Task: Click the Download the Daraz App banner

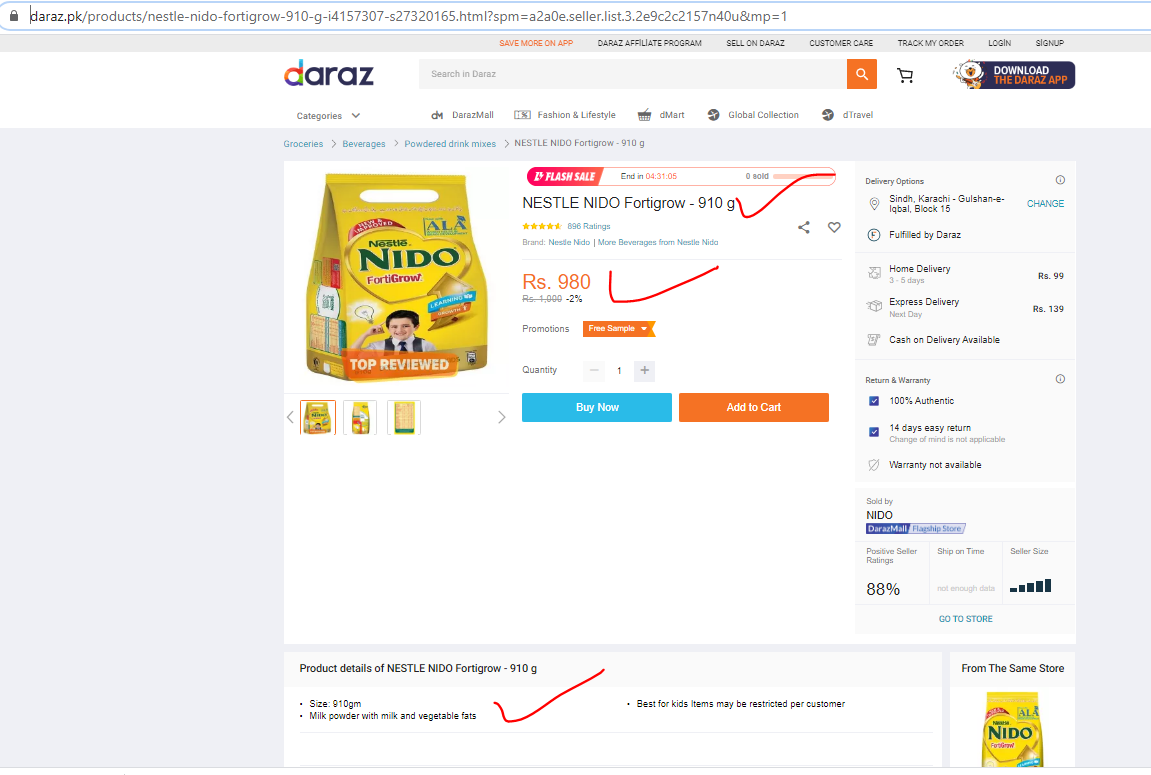Action: coord(1014,75)
